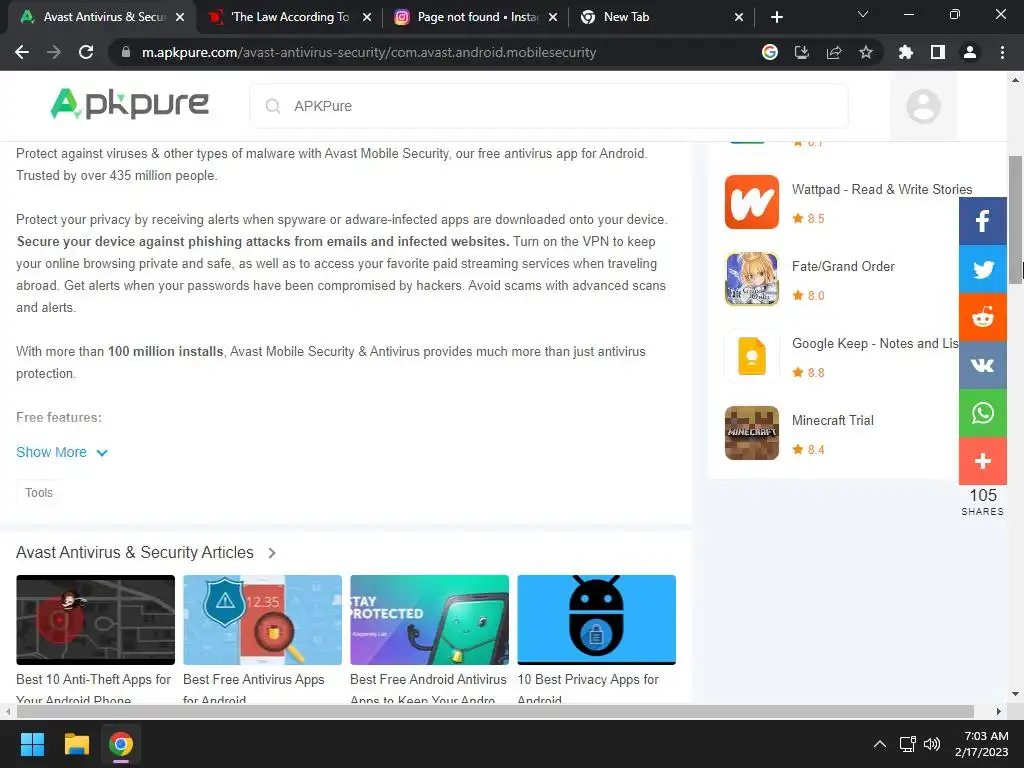Click the address bar URL
Viewport: 1024px width, 768px height.
click(369, 52)
